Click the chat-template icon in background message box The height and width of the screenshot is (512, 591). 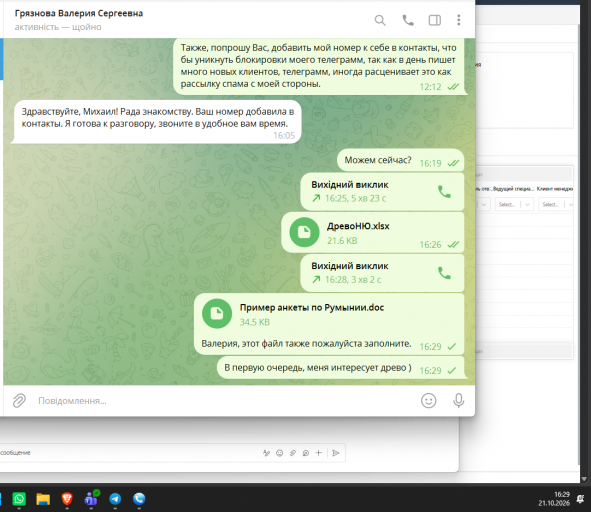coord(306,453)
